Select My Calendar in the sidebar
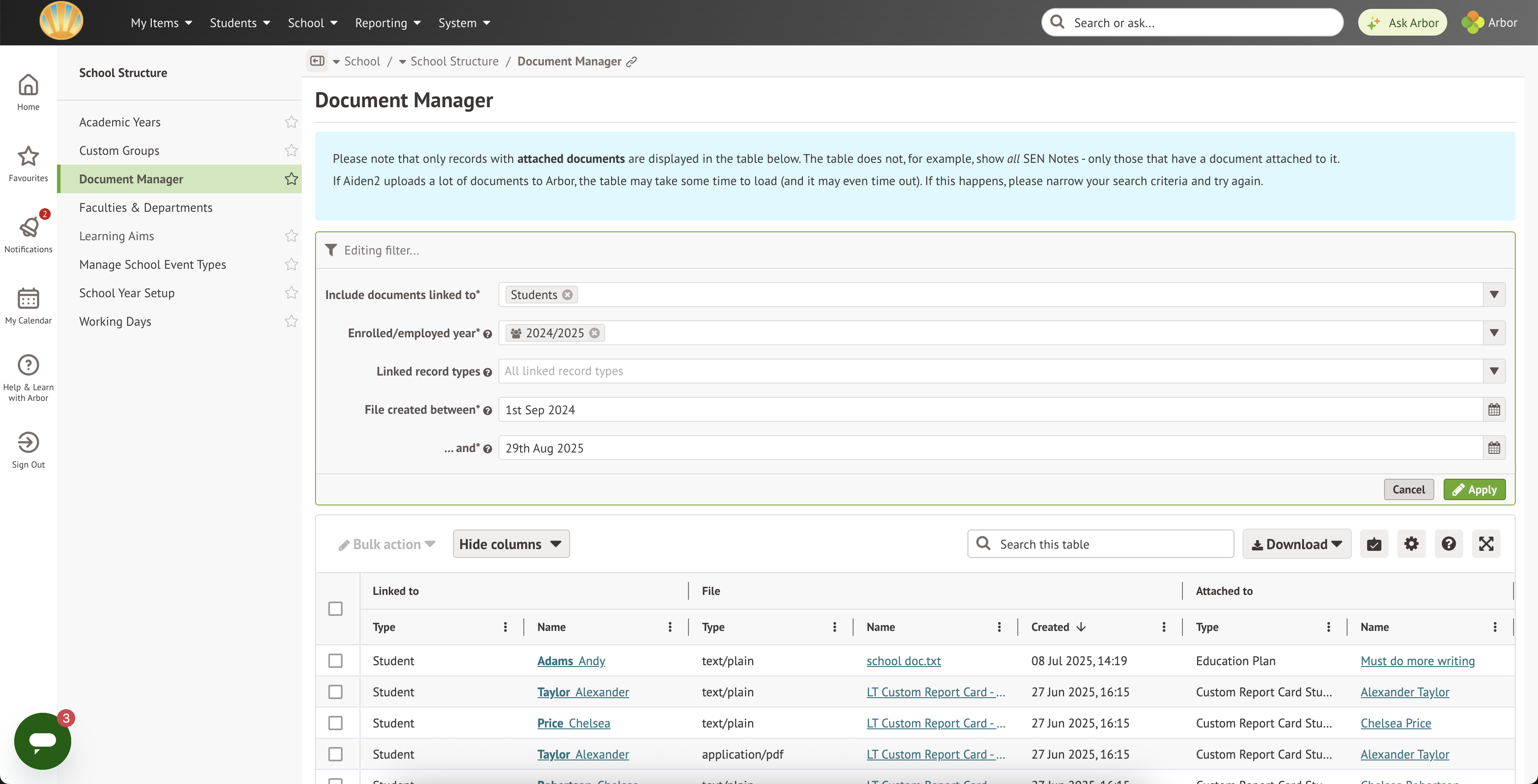The image size is (1538, 784). point(28,304)
